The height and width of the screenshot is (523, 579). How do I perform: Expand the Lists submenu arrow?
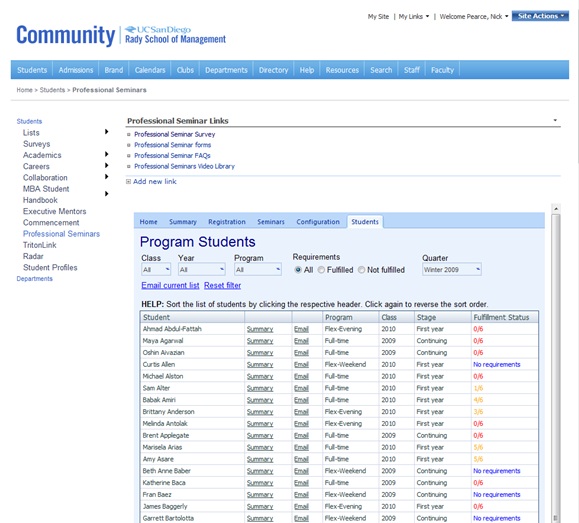pyautogui.click(x=107, y=131)
